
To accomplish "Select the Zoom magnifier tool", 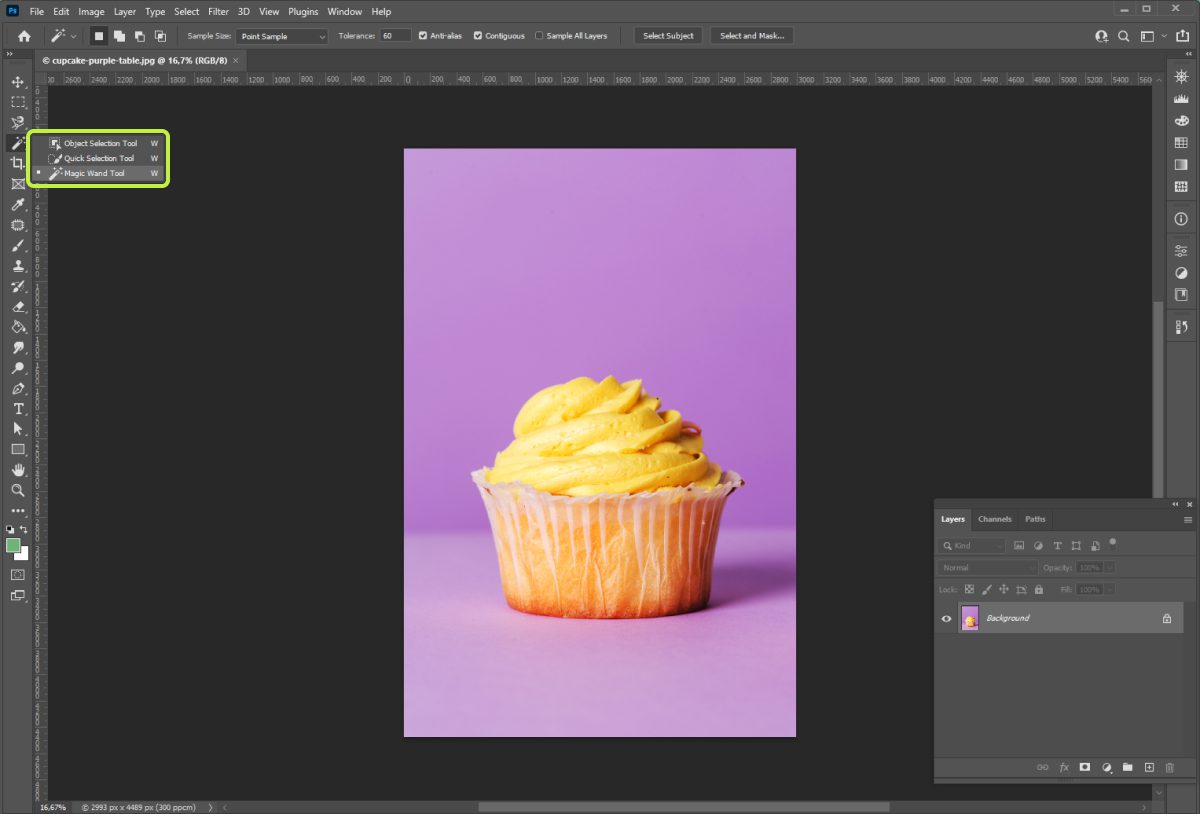I will 17,491.
